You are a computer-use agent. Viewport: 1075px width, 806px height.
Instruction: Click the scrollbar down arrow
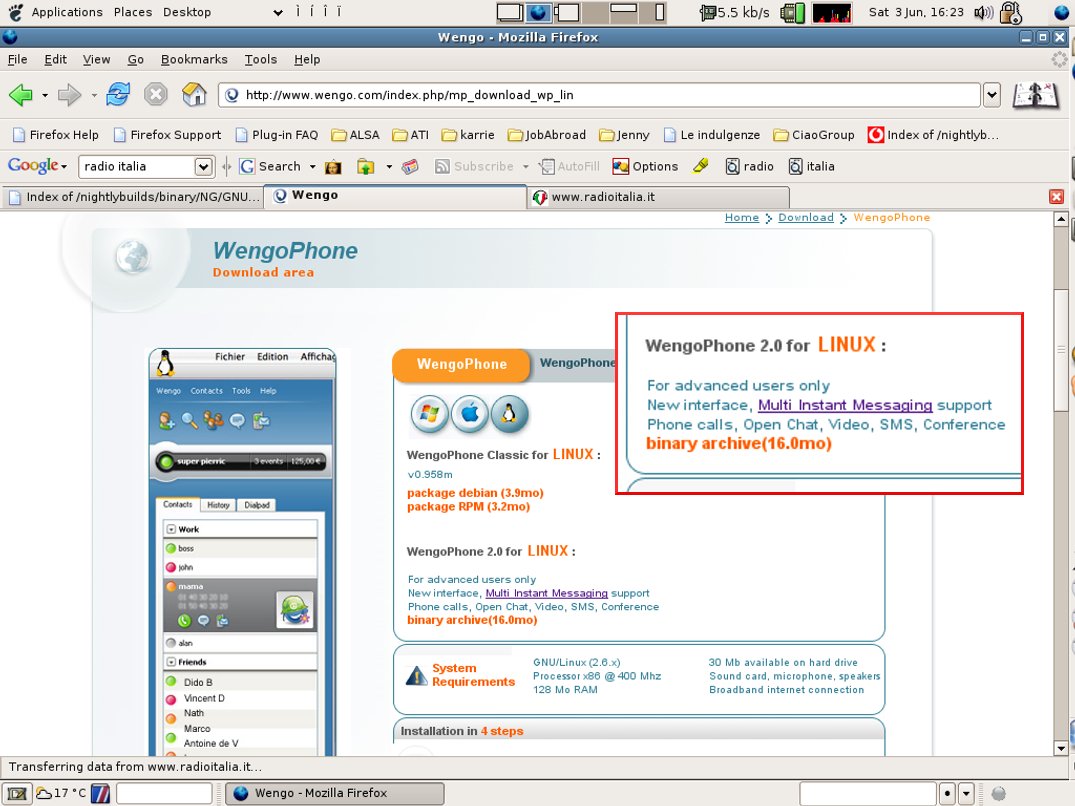[x=1061, y=748]
